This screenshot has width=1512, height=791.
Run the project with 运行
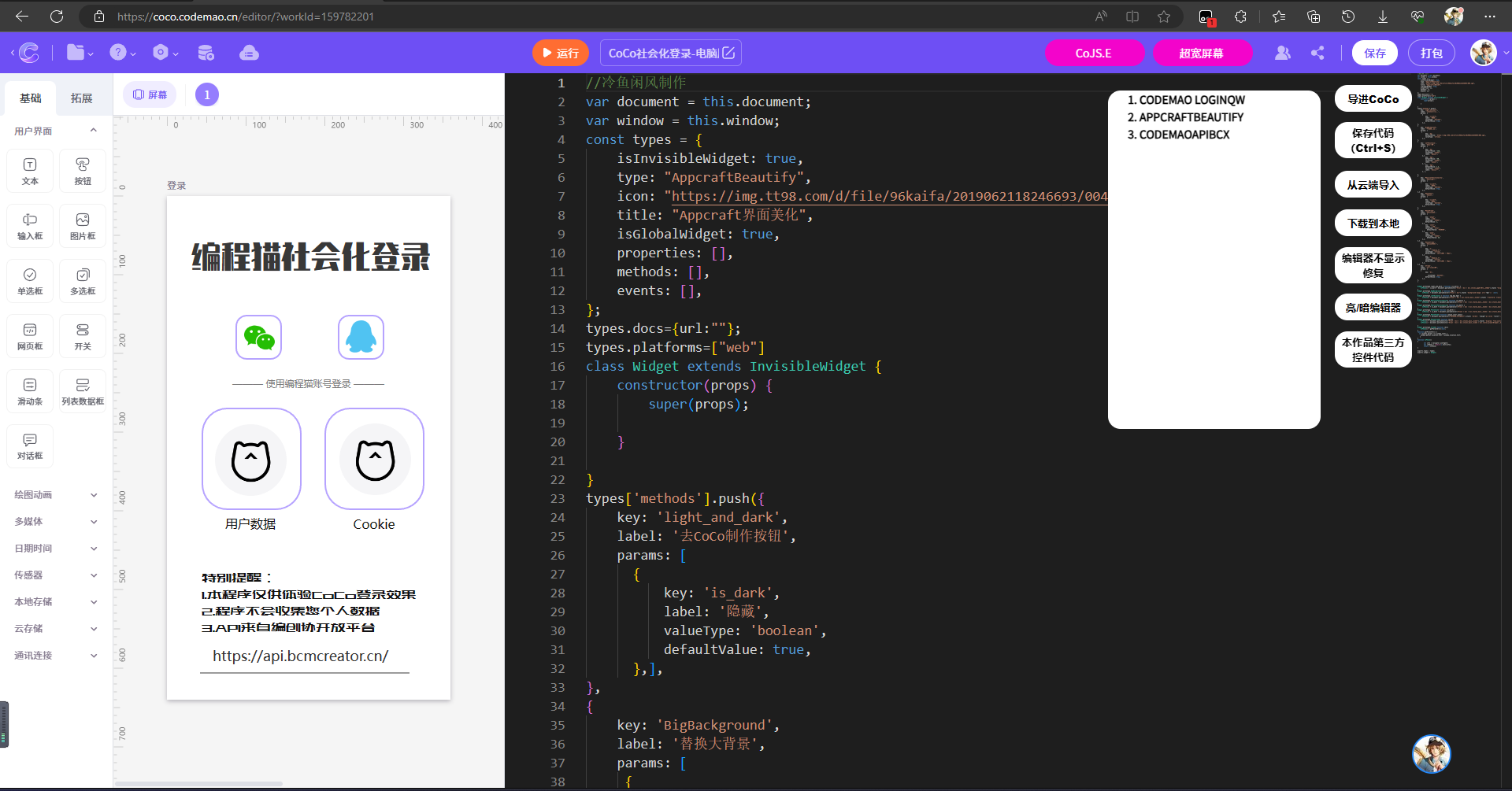560,53
